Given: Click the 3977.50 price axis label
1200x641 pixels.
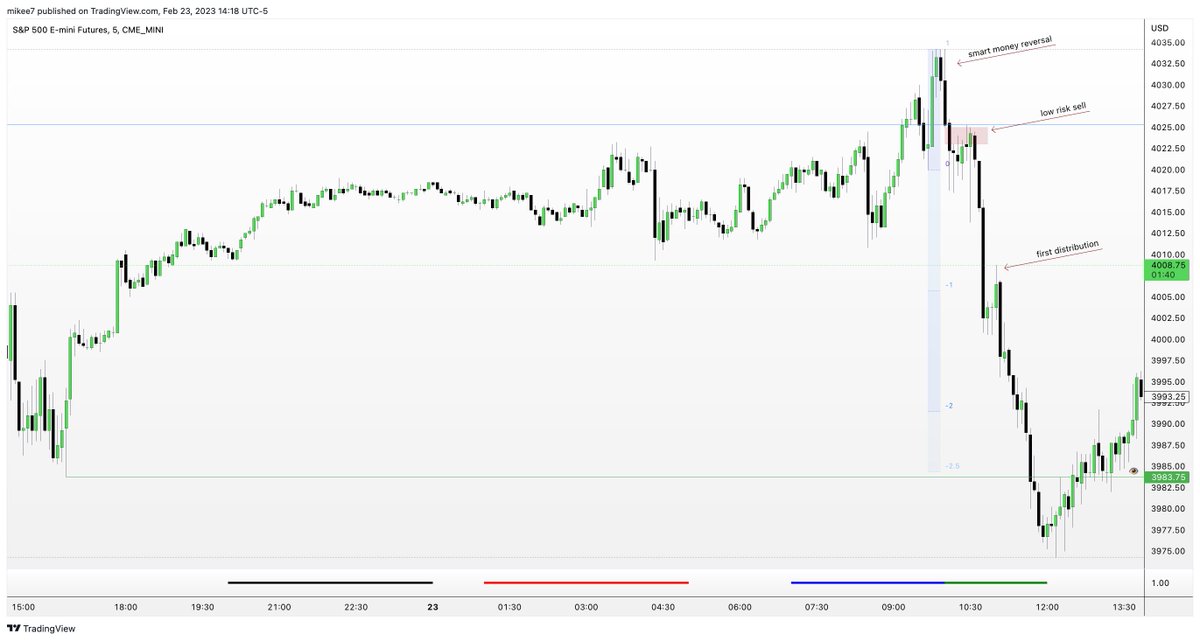Looking at the screenshot, I should click(x=1167, y=530).
